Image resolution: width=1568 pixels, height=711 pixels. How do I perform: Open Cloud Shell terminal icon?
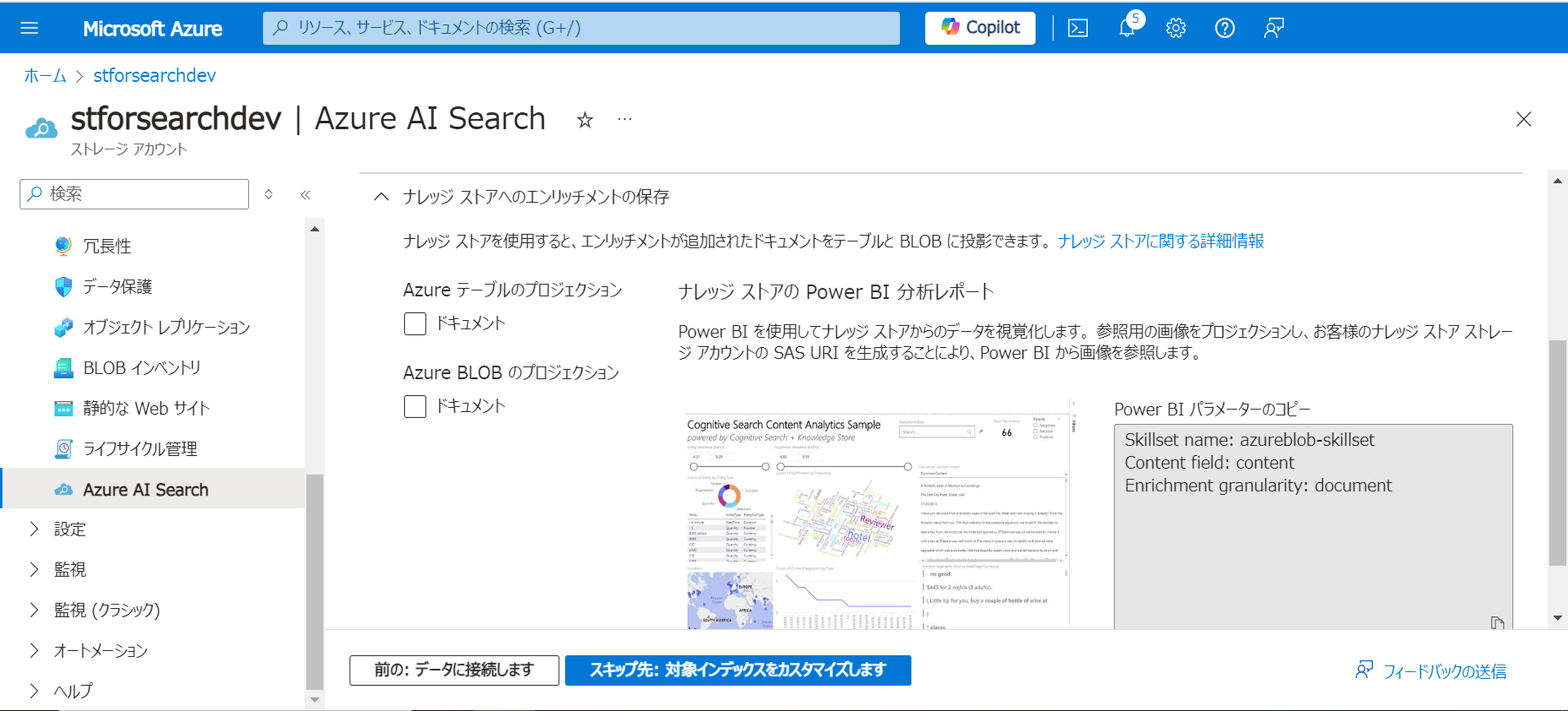(x=1077, y=28)
